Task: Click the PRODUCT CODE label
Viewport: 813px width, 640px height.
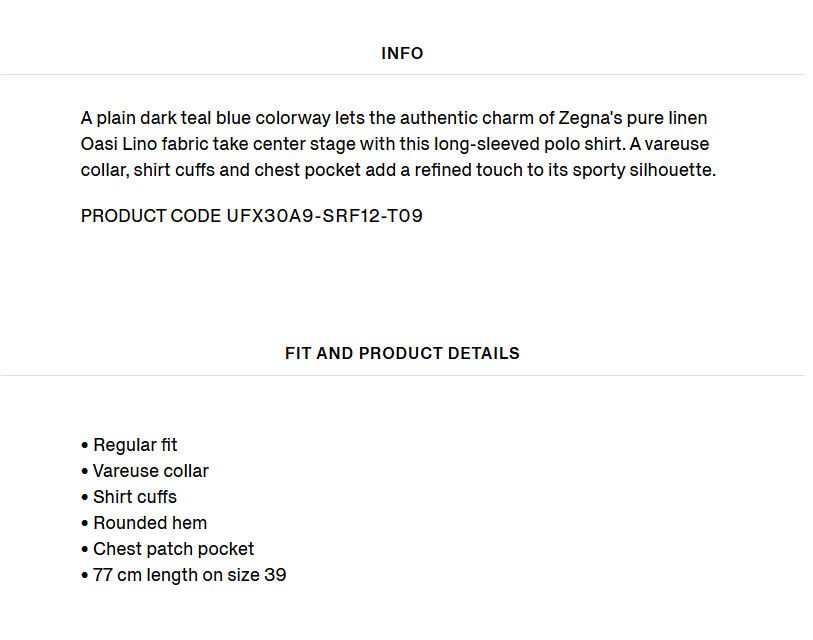Action: coord(151,216)
